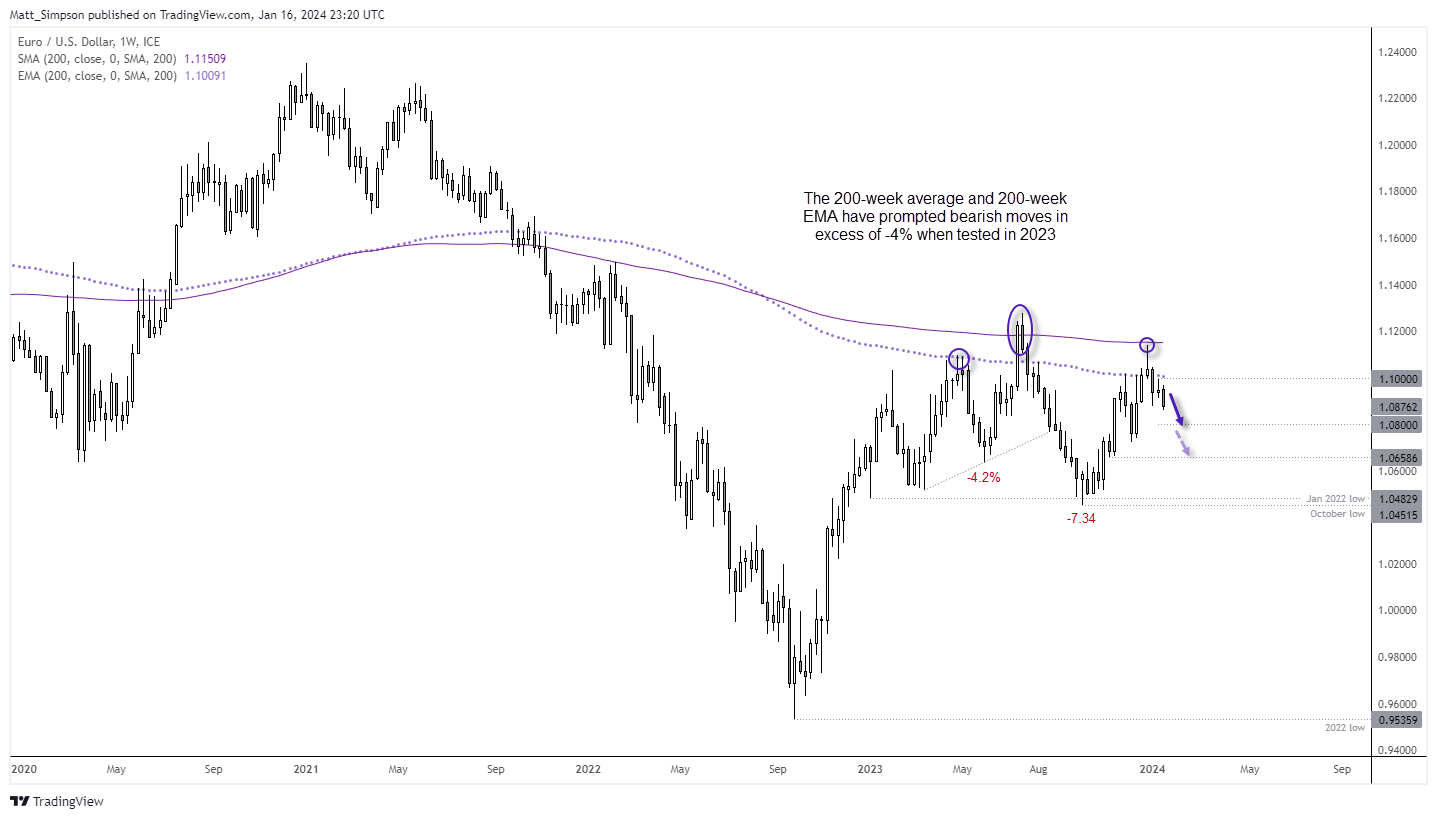Click the 1.20000 label on price axis

click(x=1400, y=145)
